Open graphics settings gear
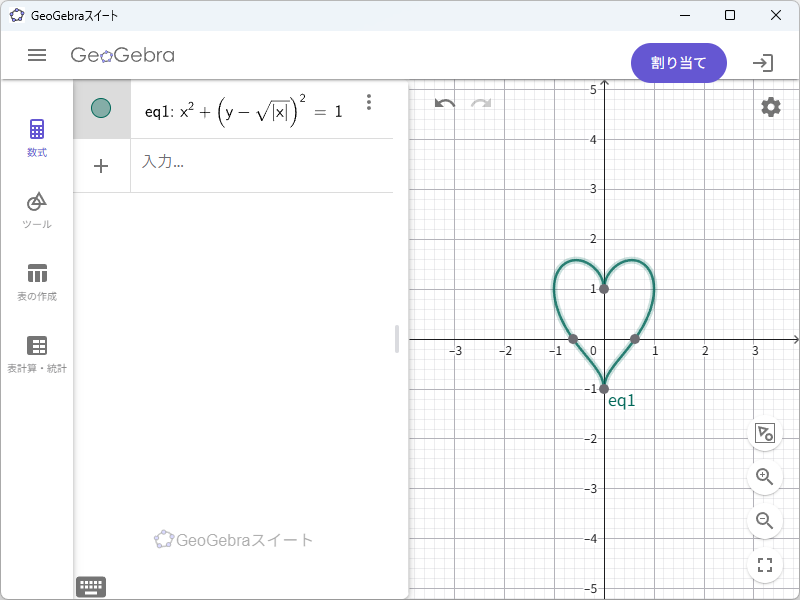Viewport: 800px width, 600px height. [x=770, y=107]
